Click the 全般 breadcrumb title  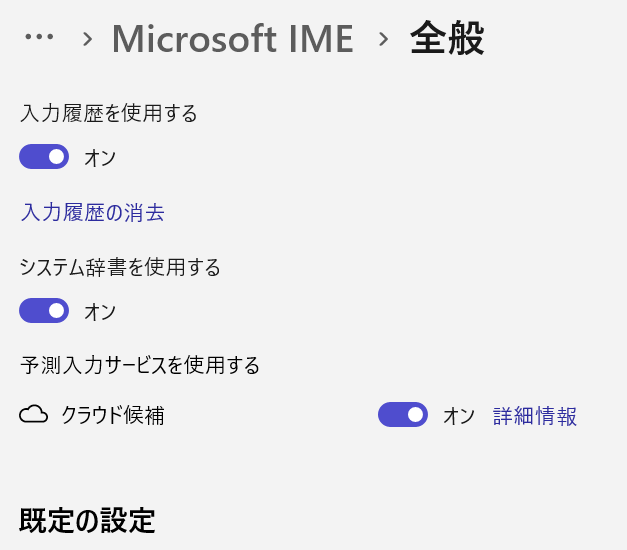pyautogui.click(x=447, y=39)
